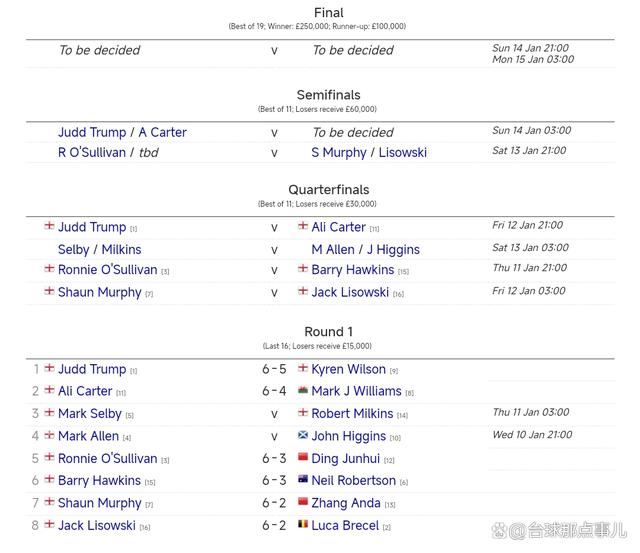Open M Allen / J Higgins entry
Image resolution: width=640 pixels, height=553 pixels.
point(365,249)
